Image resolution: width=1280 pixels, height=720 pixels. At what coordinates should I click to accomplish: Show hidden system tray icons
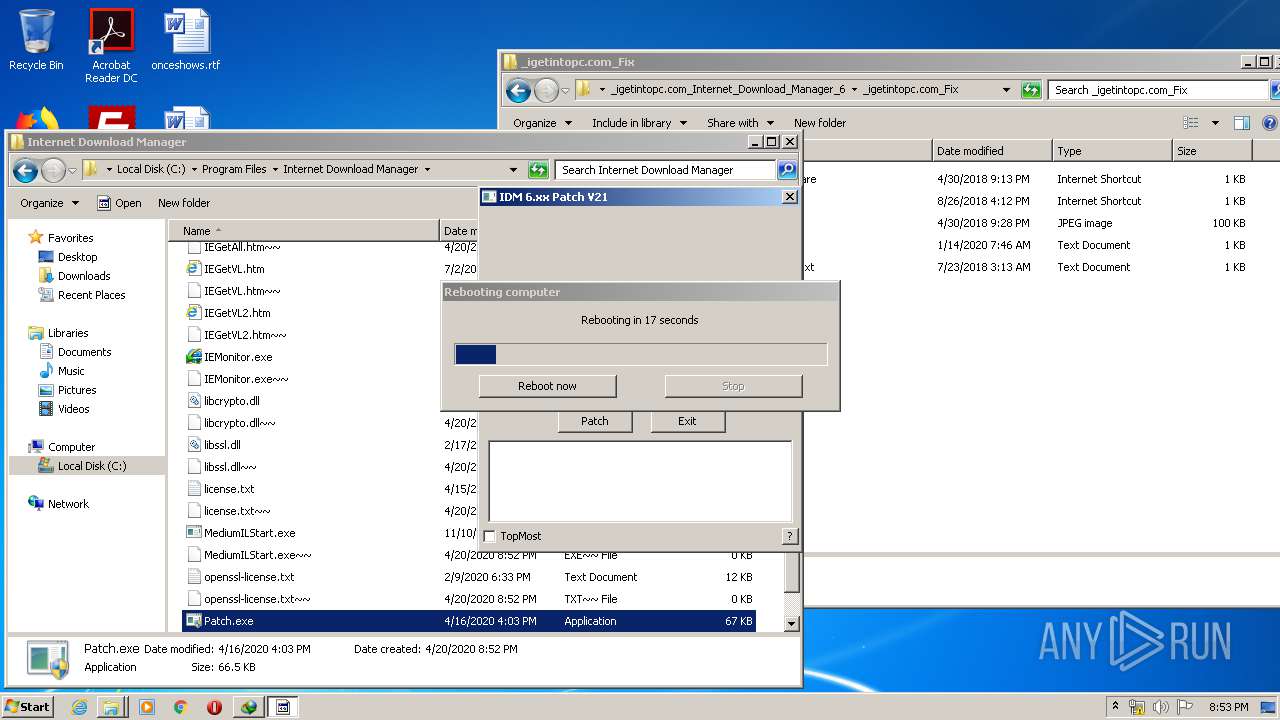click(x=1115, y=707)
